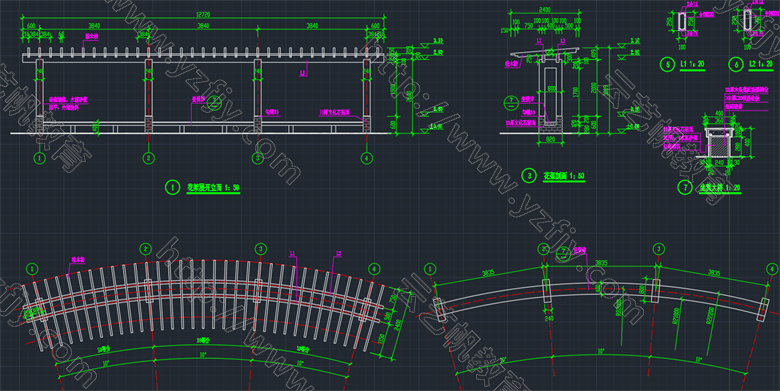Click the detail reference bubble 7 in the section drawing
780x391 pixels.
(x=511, y=103)
